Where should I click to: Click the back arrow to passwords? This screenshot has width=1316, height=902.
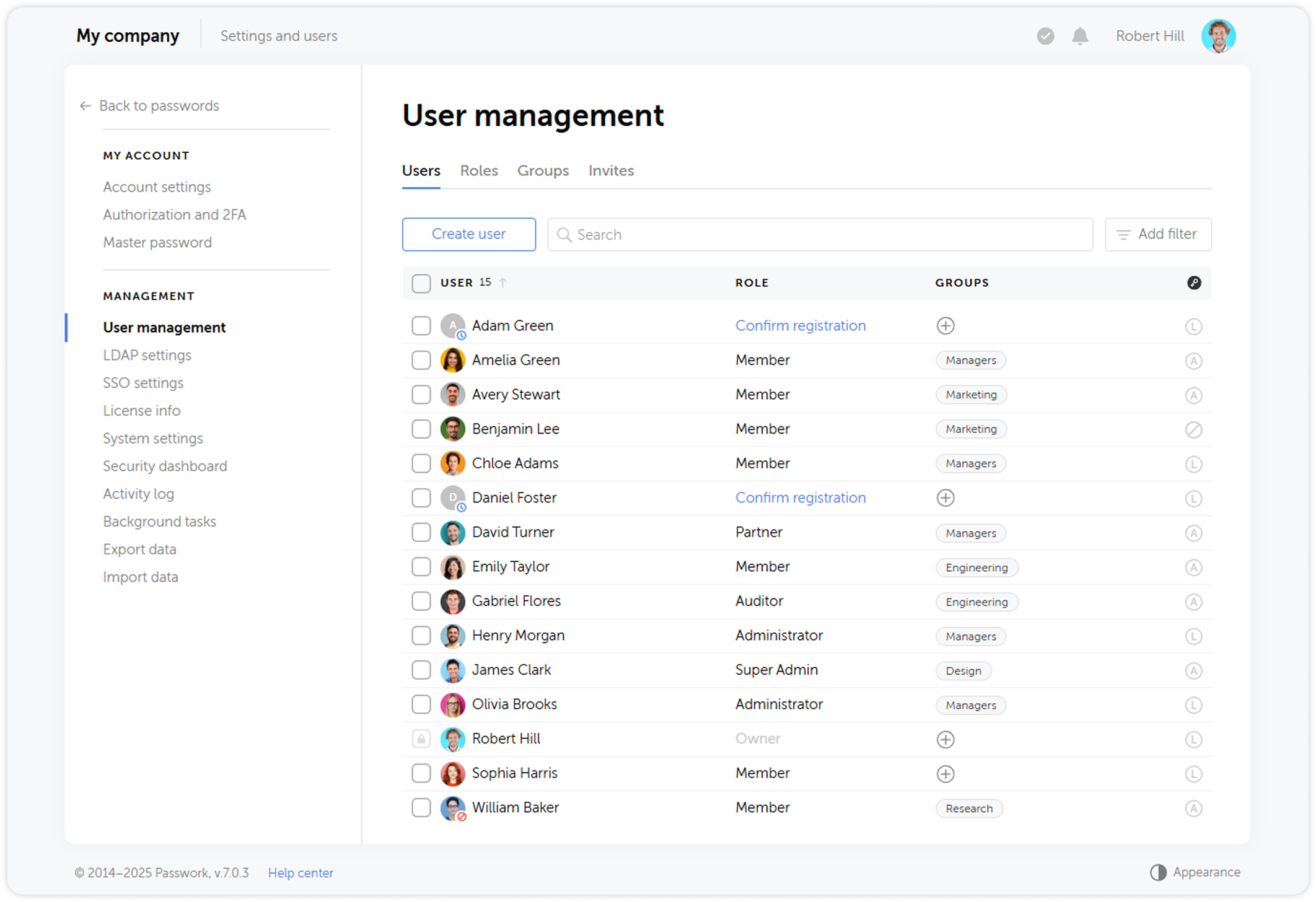(x=86, y=106)
